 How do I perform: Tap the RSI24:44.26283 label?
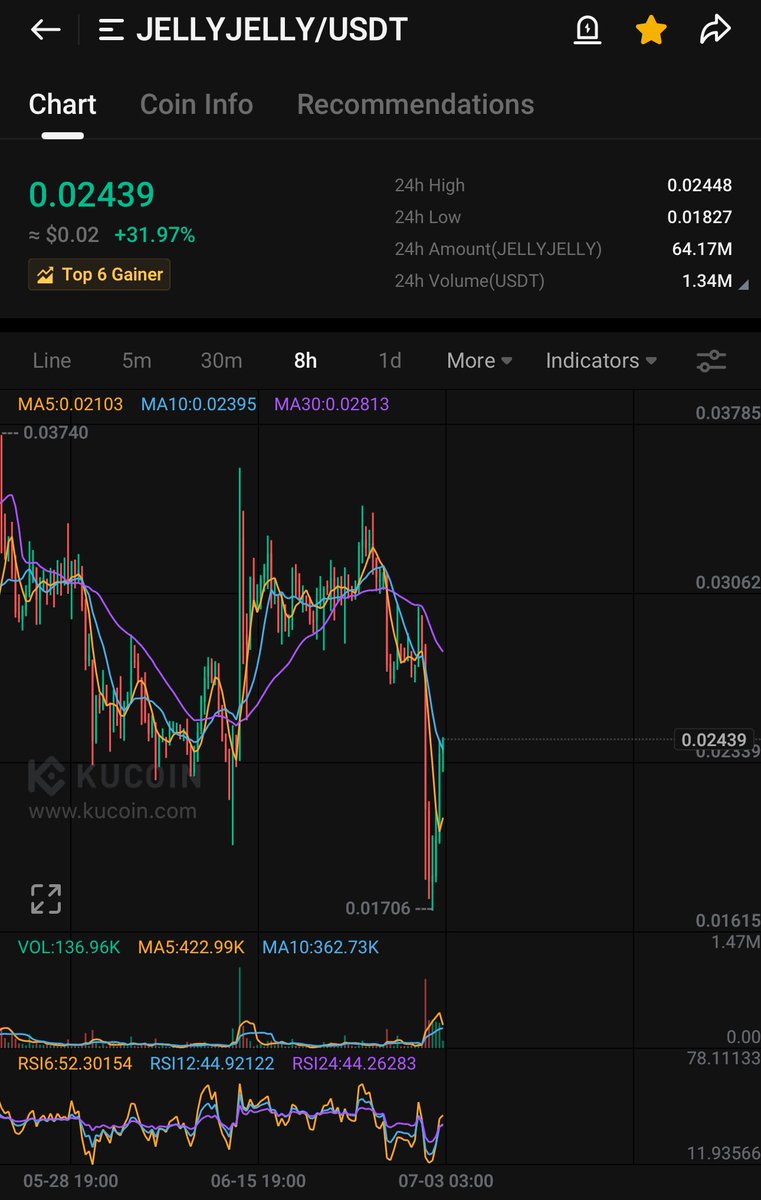[354, 1063]
